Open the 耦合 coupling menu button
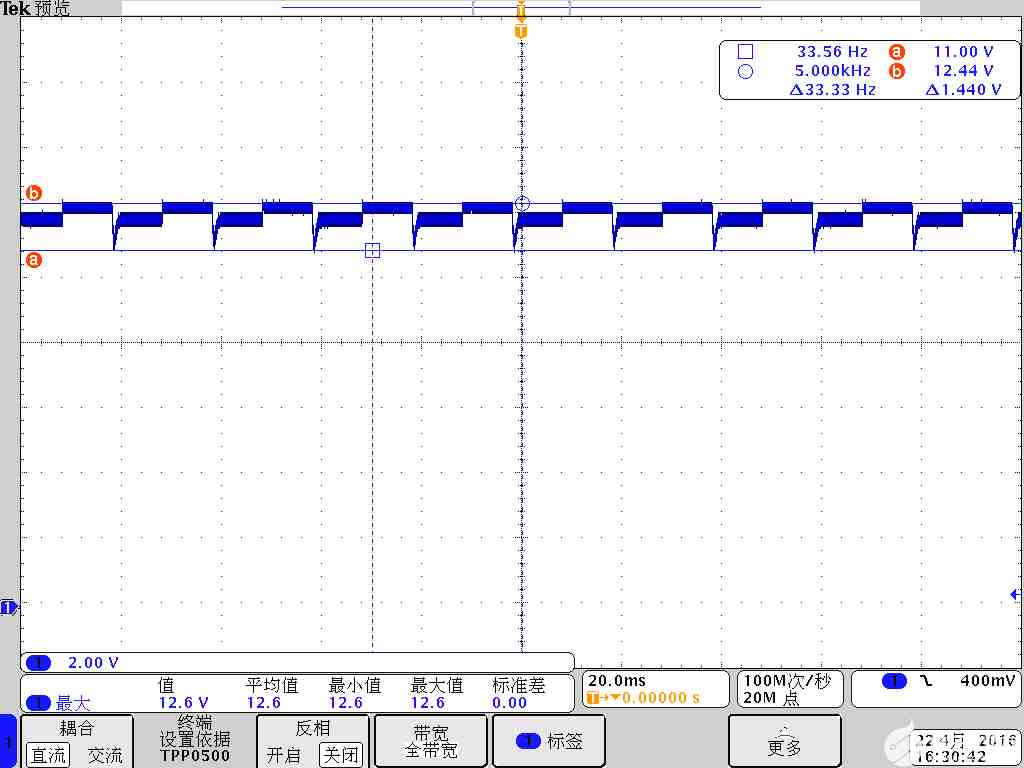Screen dimensions: 1024x768 77,741
